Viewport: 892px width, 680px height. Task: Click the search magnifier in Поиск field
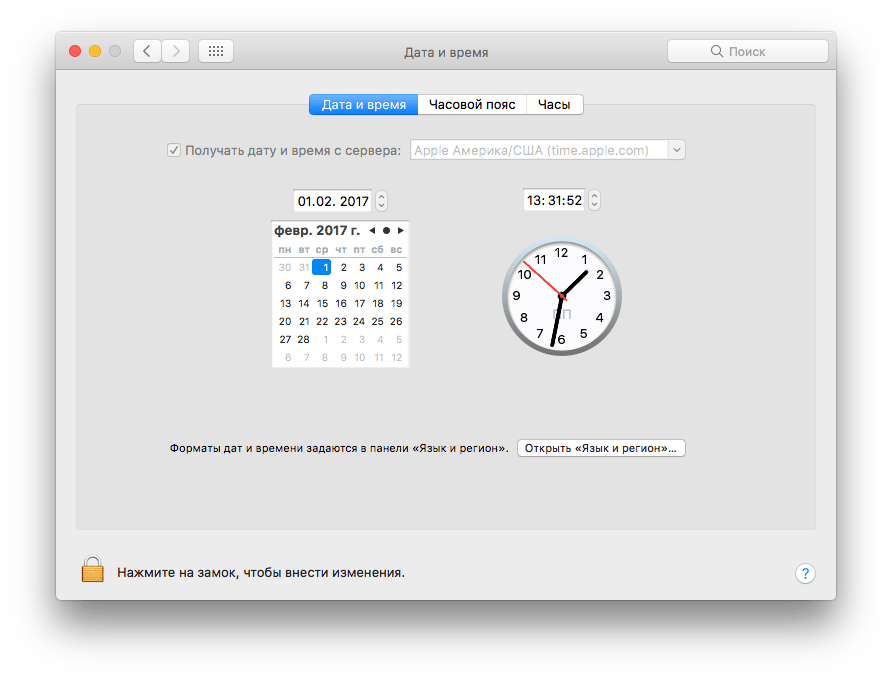coord(716,51)
